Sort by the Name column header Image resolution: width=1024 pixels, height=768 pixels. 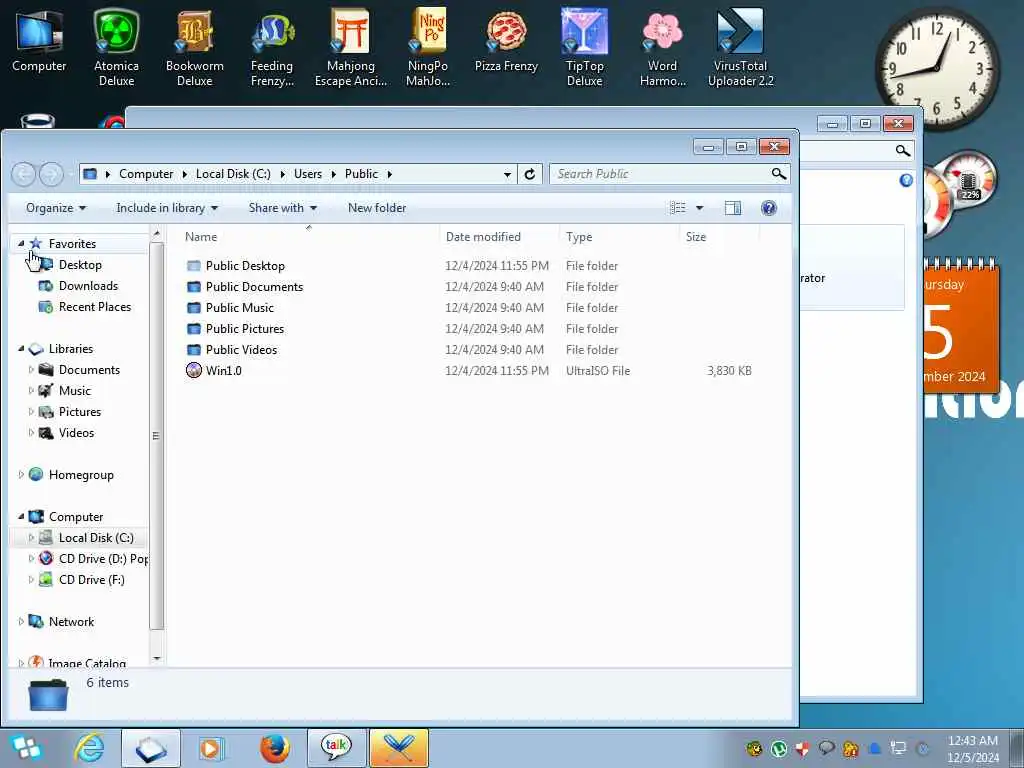coord(309,236)
